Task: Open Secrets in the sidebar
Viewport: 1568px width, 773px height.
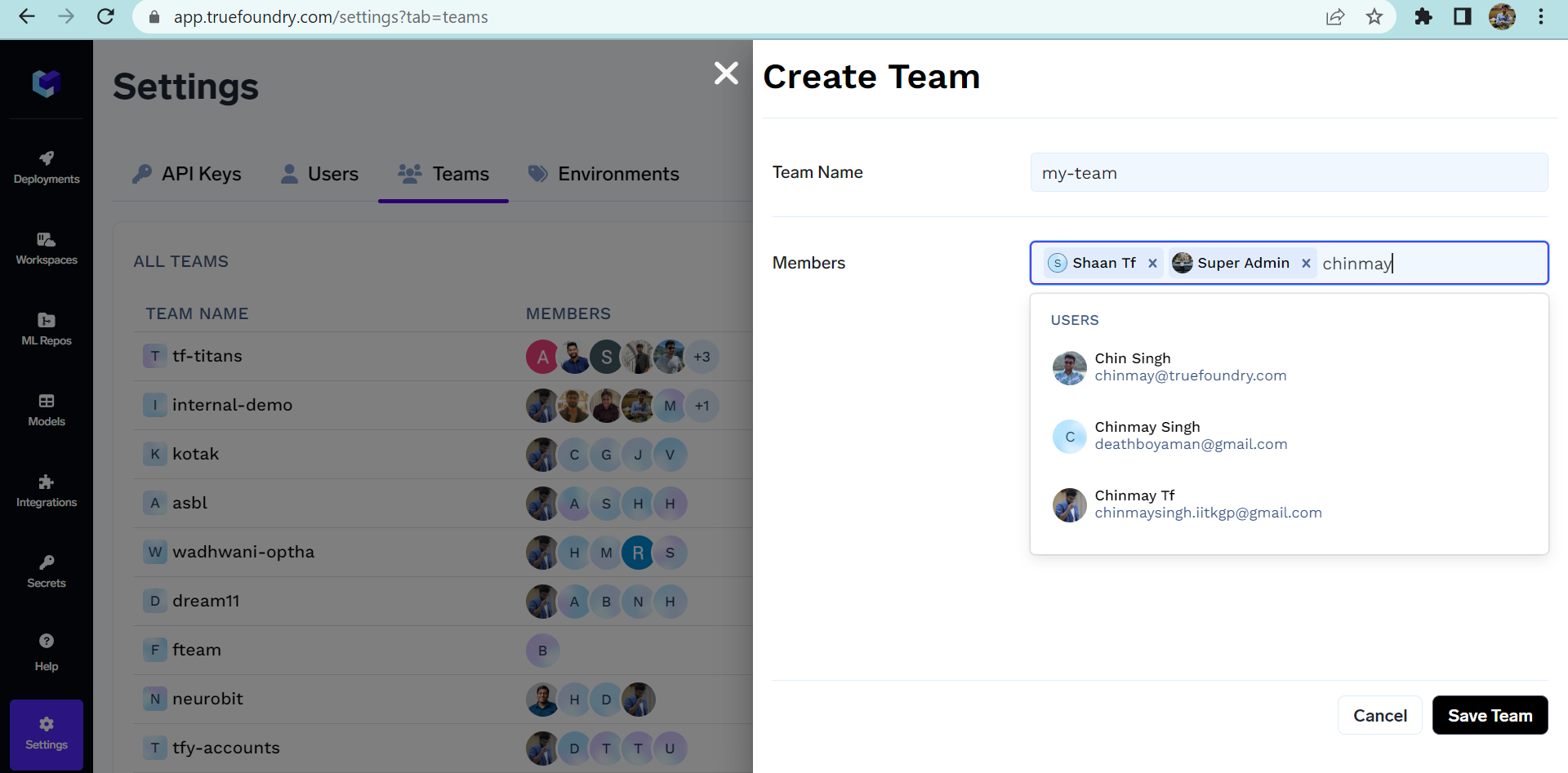Action: [x=47, y=571]
